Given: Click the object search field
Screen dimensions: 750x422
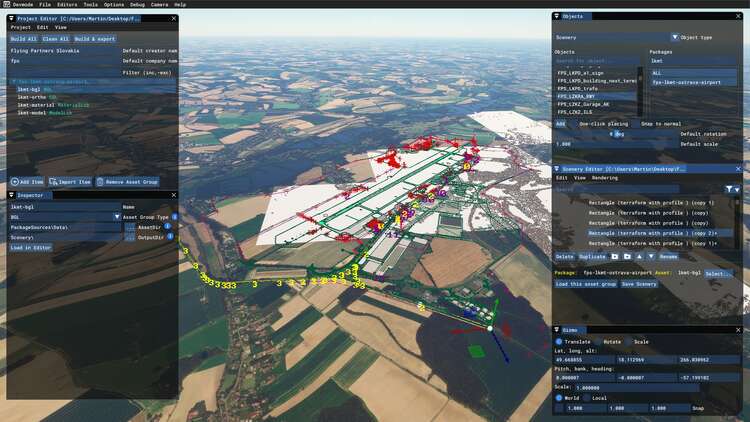Looking at the screenshot, I should point(596,61).
